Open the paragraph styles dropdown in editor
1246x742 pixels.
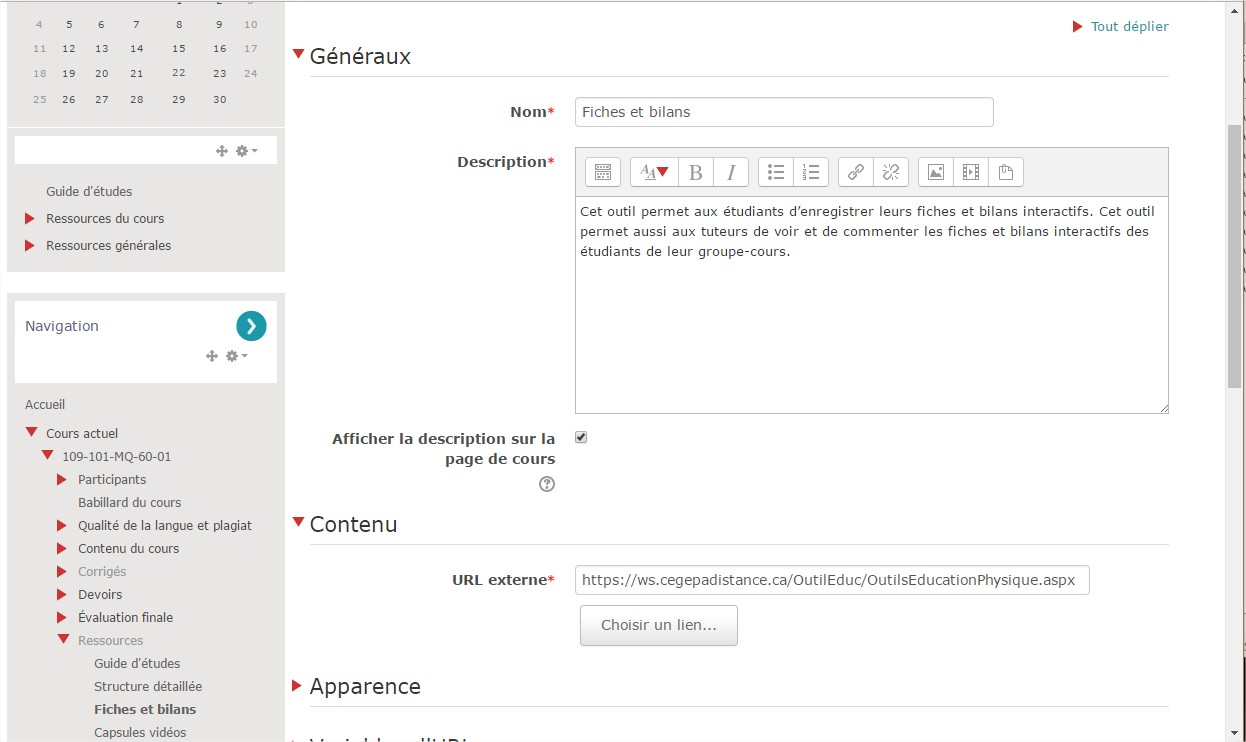(654, 172)
